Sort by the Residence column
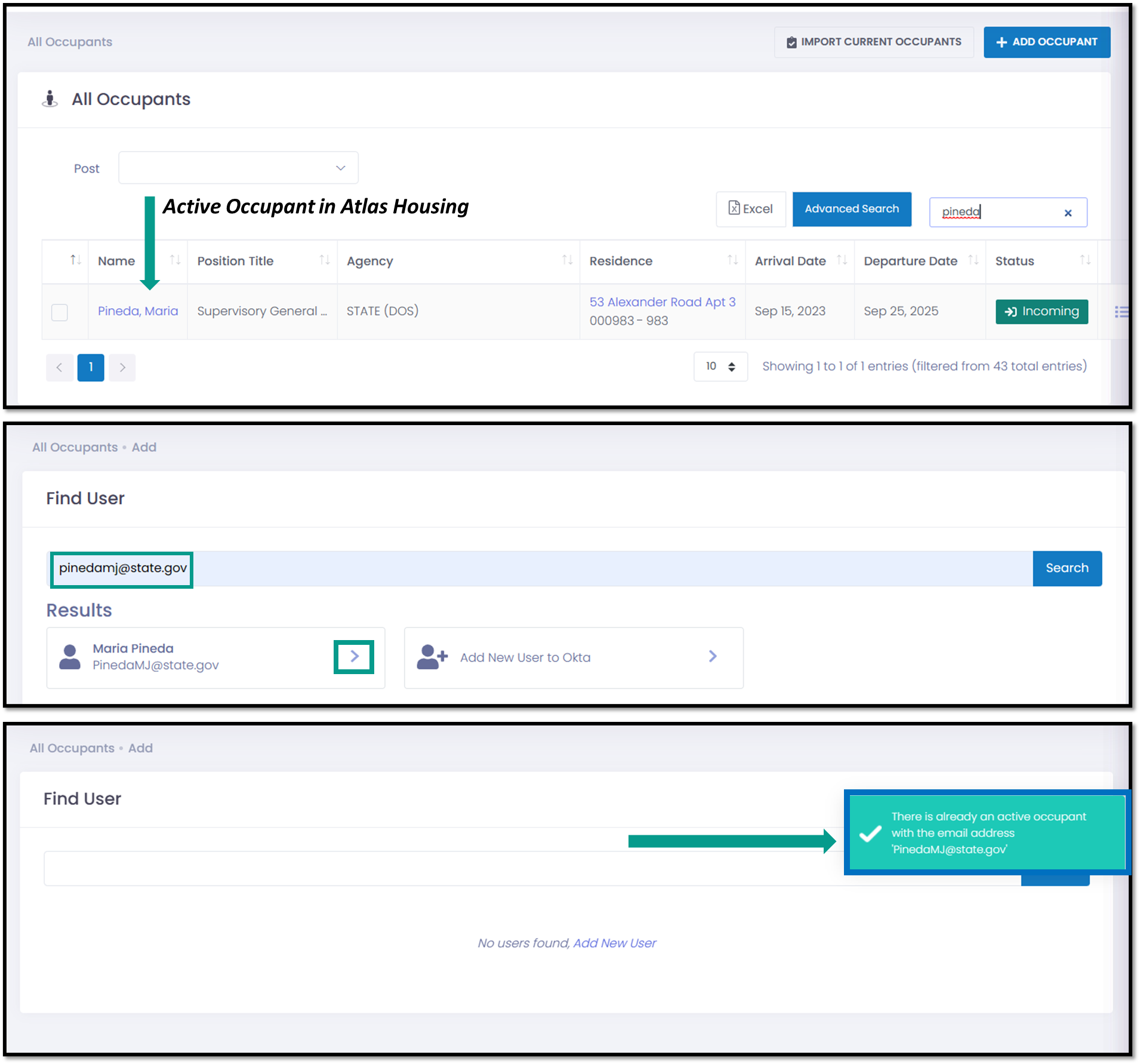Image resolution: width=1140 pixels, height=1064 pixels. click(x=663, y=261)
